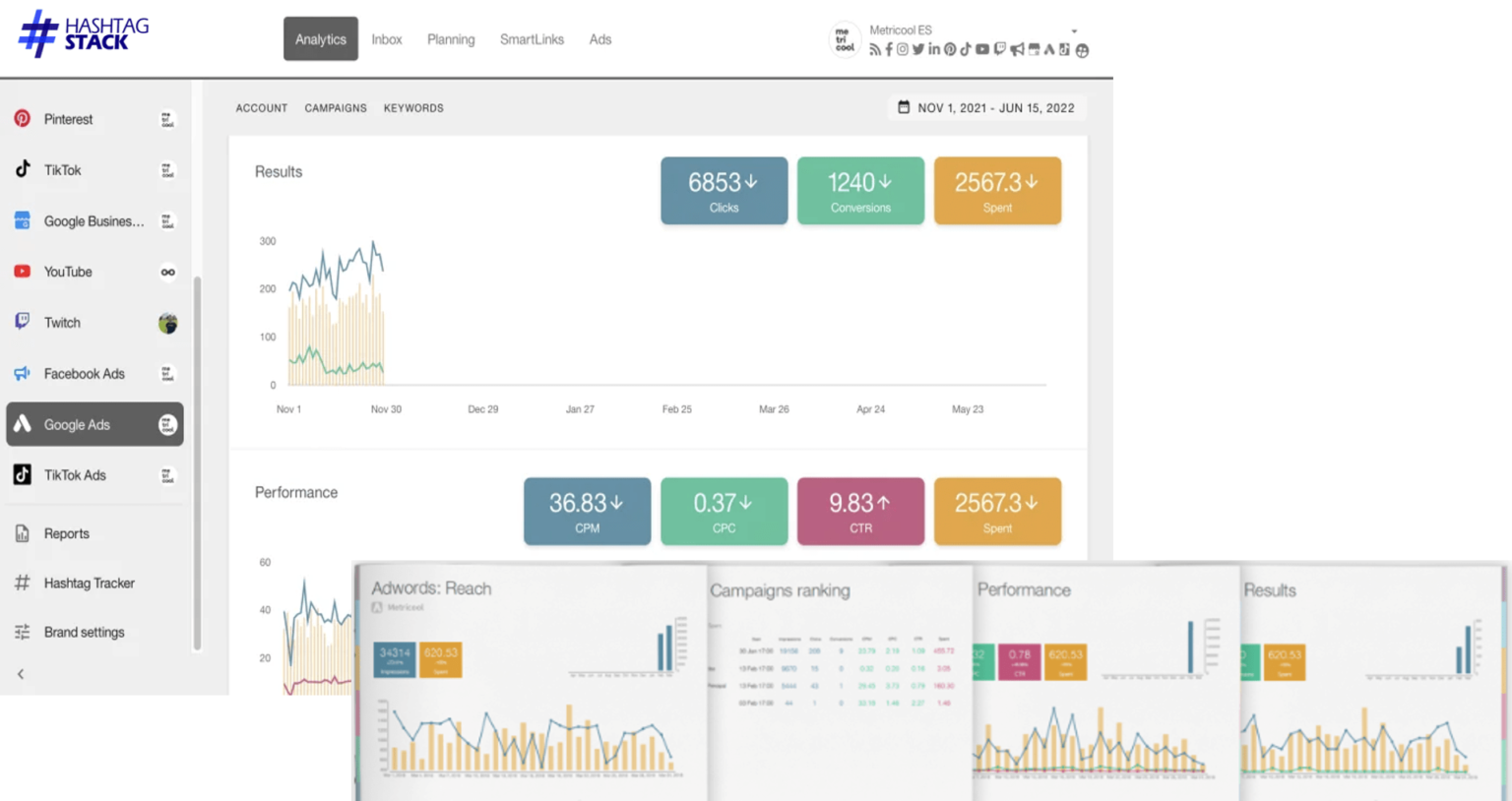Click the Hashtag Stack logo
Viewport: 1512px width, 801px height.
pos(84,34)
